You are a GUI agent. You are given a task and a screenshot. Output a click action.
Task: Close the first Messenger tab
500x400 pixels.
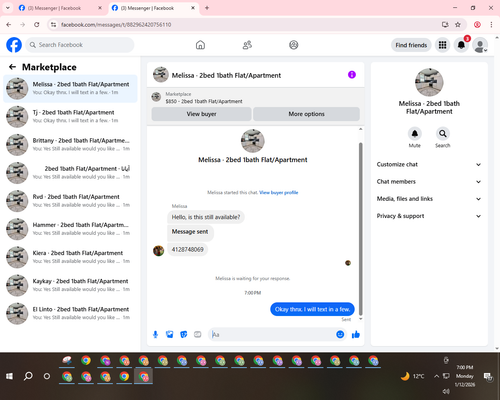pos(100,8)
